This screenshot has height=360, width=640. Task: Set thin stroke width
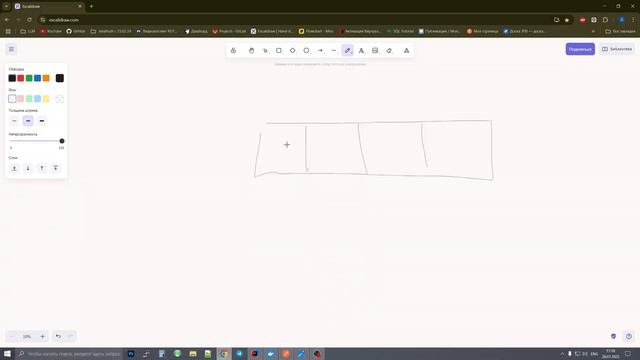pyautogui.click(x=14, y=121)
